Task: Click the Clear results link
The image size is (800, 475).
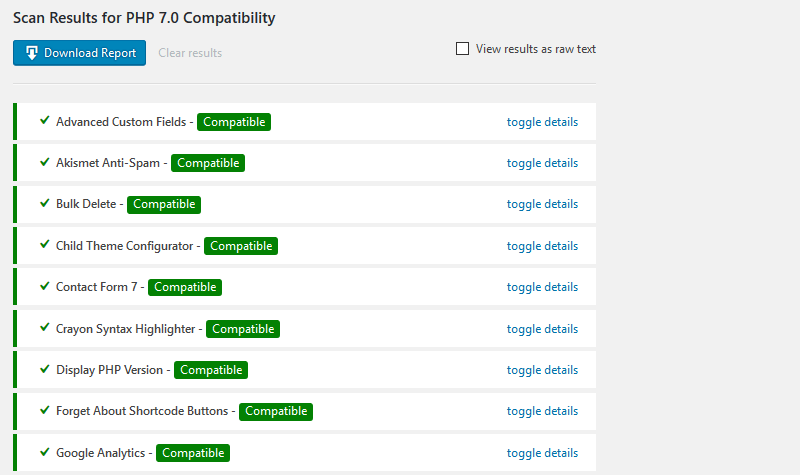Action: (190, 53)
